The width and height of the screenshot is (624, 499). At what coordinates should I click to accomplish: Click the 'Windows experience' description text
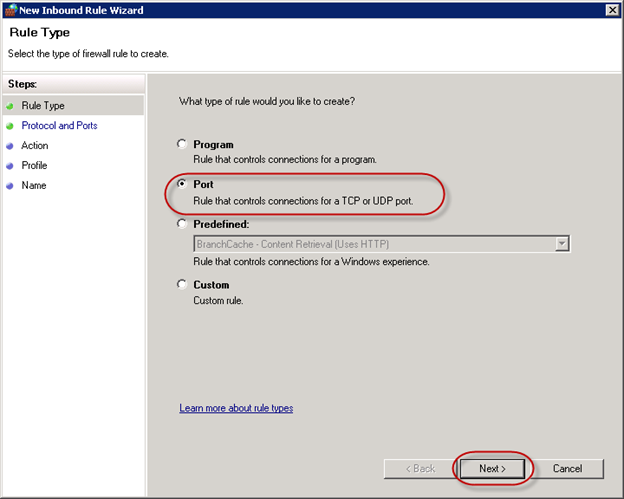pos(311,261)
